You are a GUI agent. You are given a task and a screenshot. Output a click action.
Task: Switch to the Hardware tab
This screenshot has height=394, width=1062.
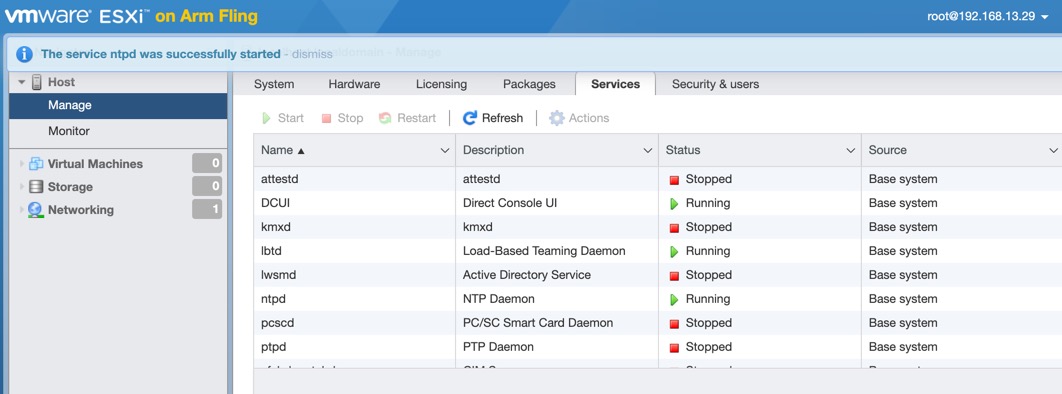pos(354,85)
